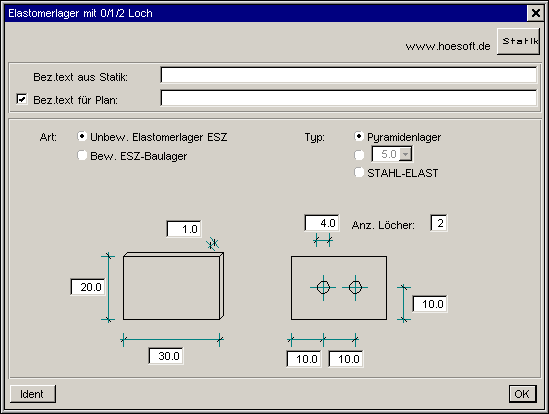Click the 30.0 width input field
Screen dimensions: 549x414
pos(166,356)
